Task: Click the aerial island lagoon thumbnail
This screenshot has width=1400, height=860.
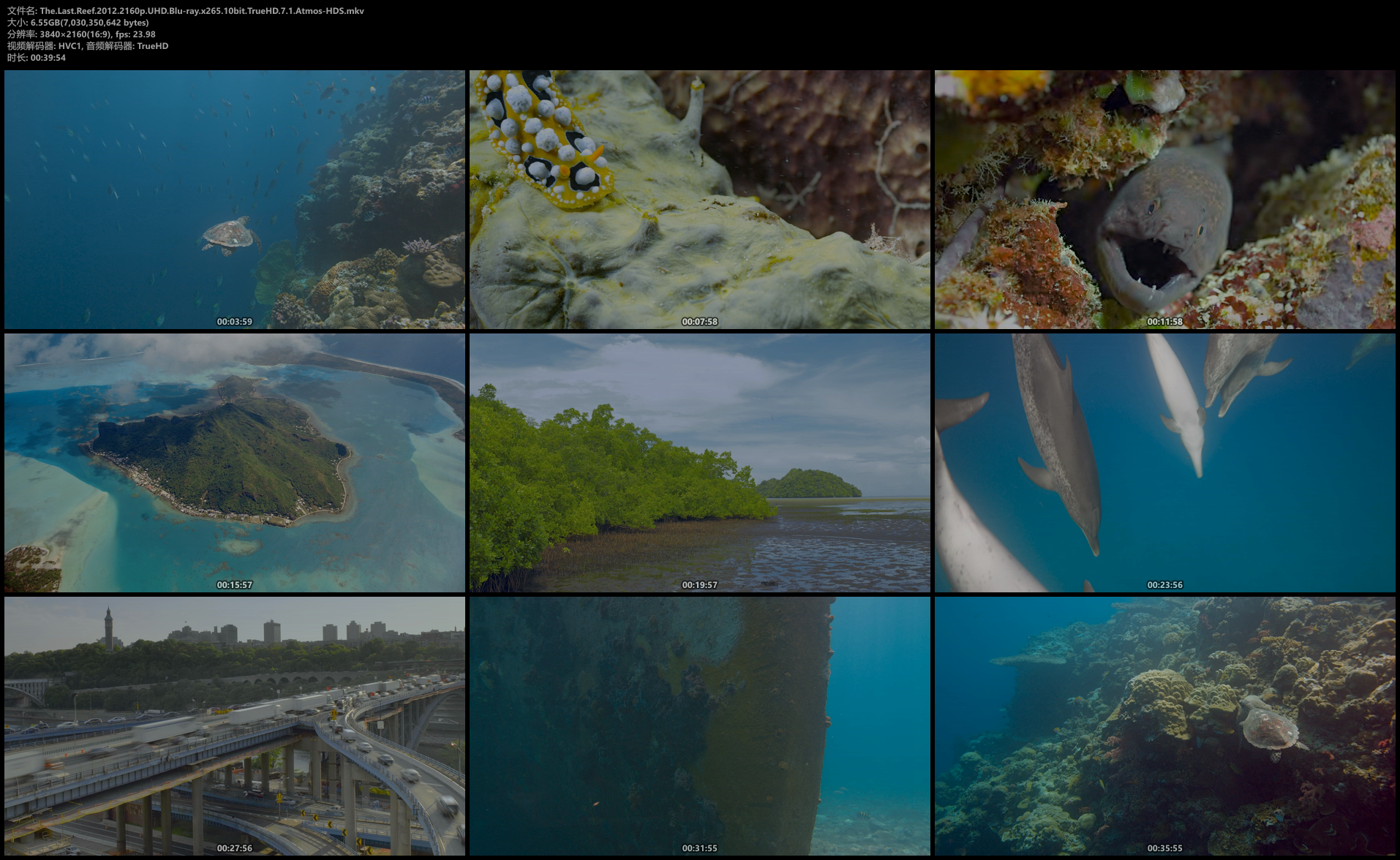Action: (234, 462)
